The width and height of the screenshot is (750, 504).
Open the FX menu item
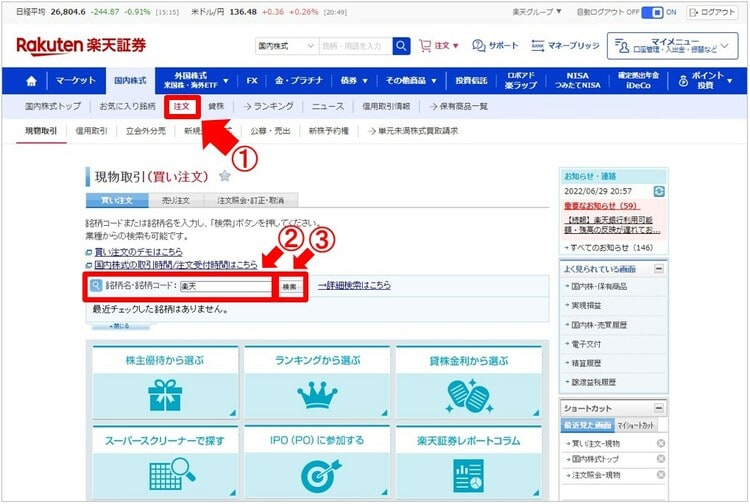click(x=252, y=80)
